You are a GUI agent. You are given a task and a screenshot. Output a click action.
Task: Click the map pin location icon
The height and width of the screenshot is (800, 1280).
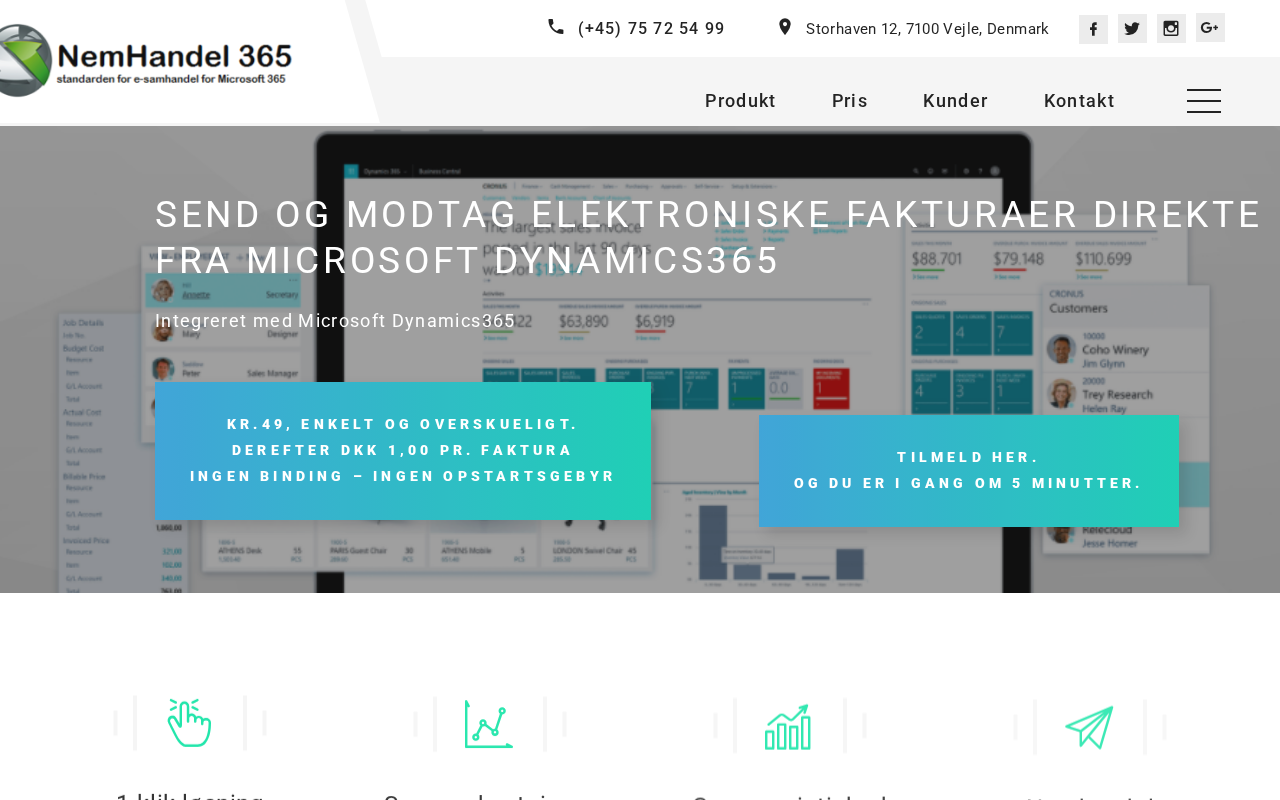point(785,27)
